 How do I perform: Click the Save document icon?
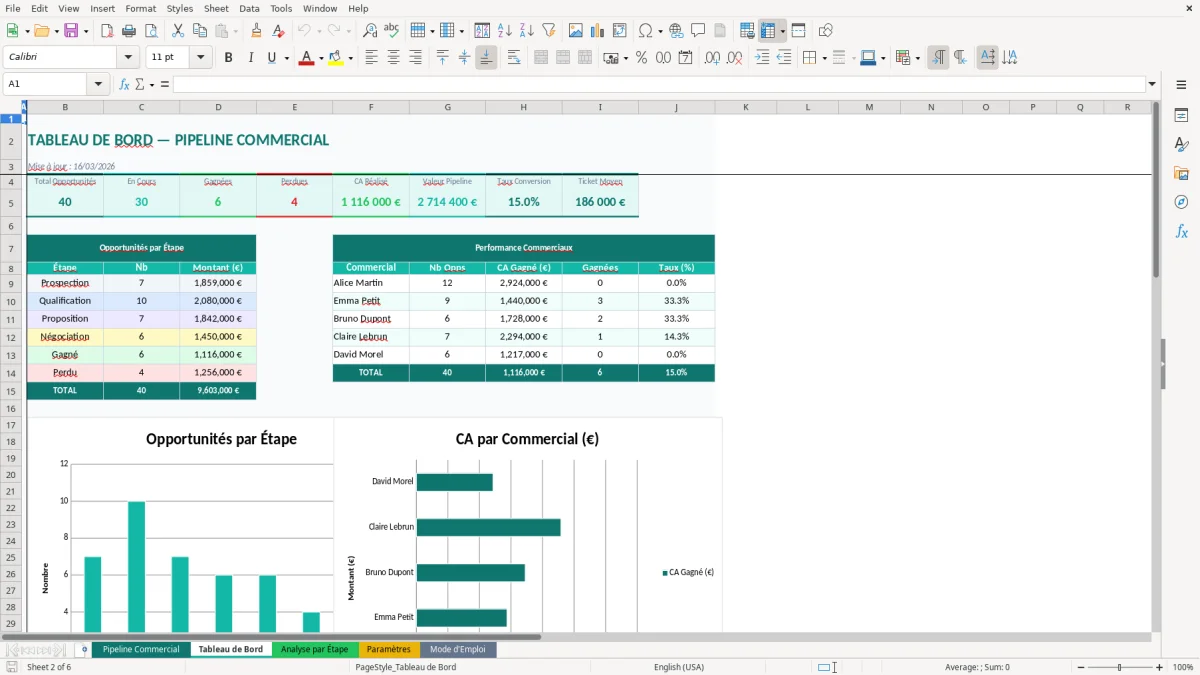pyautogui.click(x=71, y=31)
